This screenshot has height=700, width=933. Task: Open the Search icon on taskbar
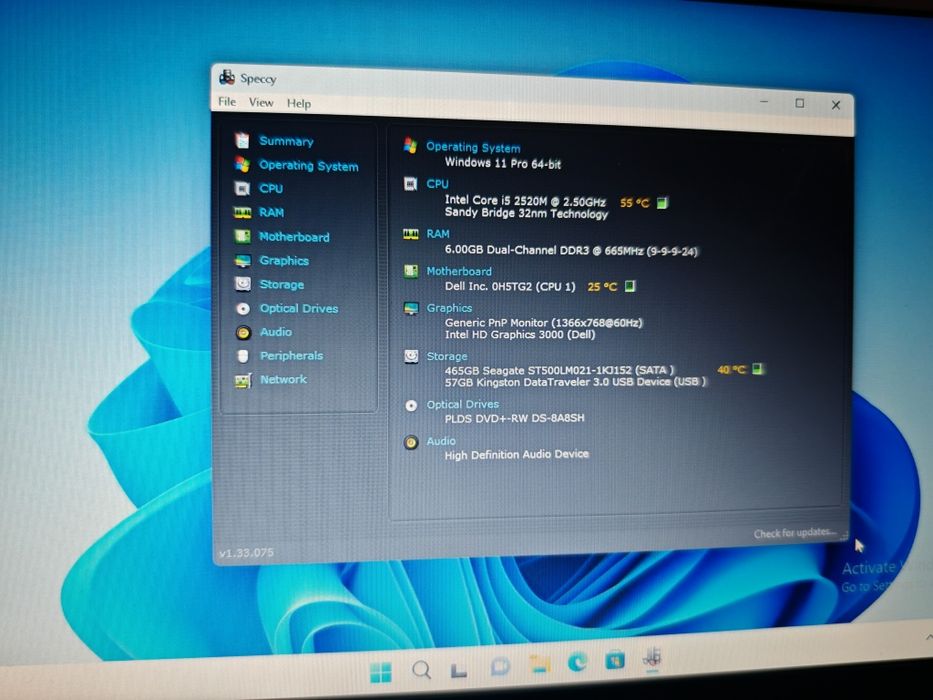421,670
